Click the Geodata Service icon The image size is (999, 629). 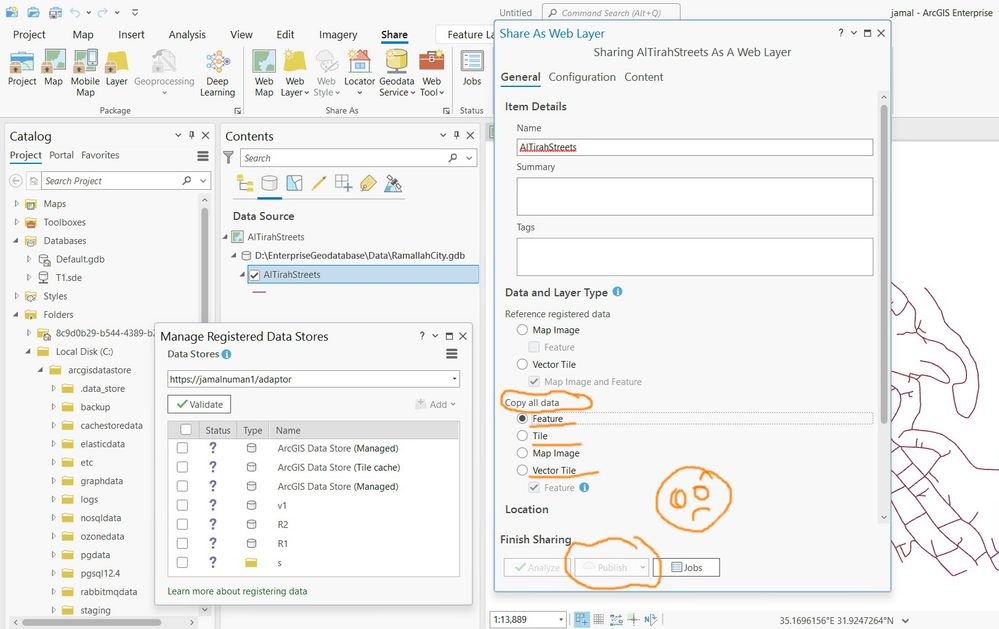coord(396,62)
